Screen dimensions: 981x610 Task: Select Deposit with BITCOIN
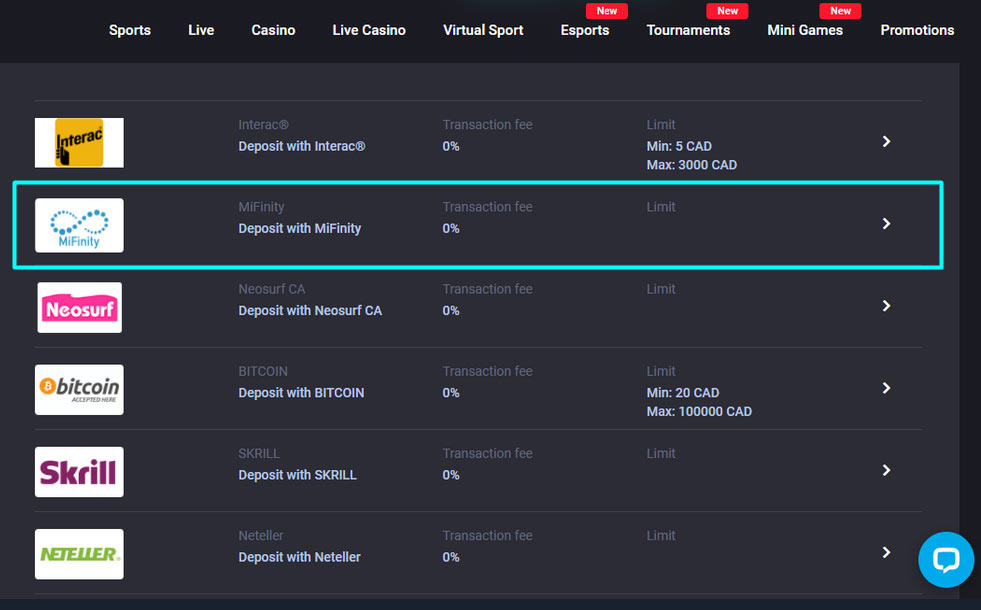coord(301,393)
